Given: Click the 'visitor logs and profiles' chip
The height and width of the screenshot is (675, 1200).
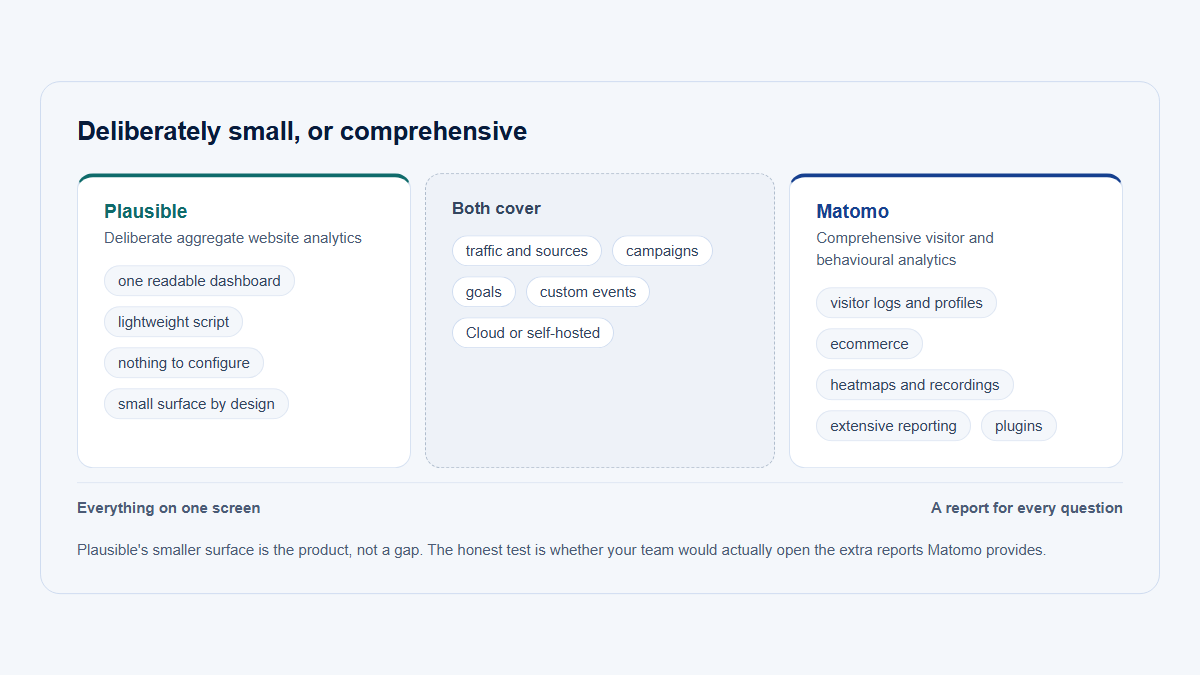Looking at the screenshot, I should [906, 303].
